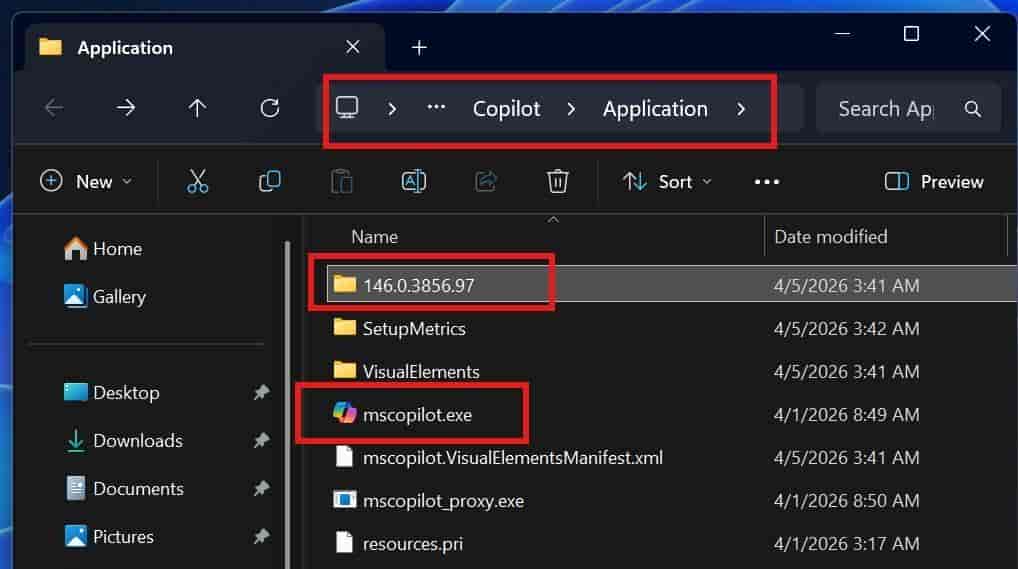Sort by Date modified column header

tap(830, 237)
